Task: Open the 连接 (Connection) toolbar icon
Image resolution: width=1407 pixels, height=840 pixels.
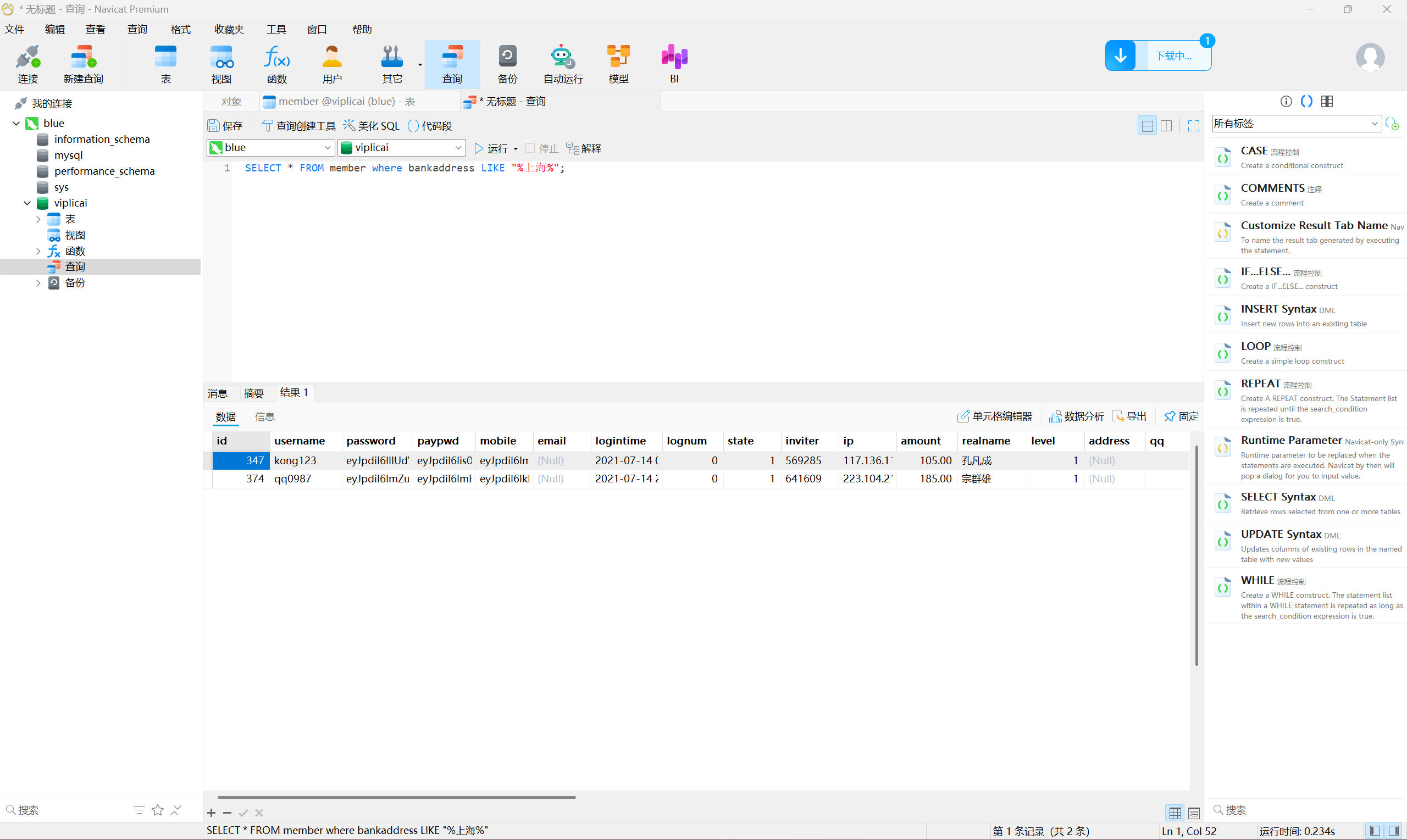Action: click(27, 64)
